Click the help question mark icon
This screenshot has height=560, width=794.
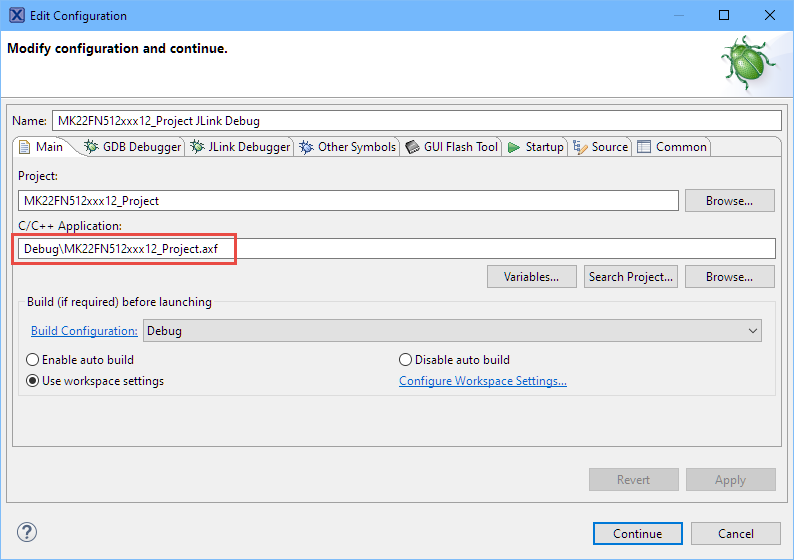27,532
